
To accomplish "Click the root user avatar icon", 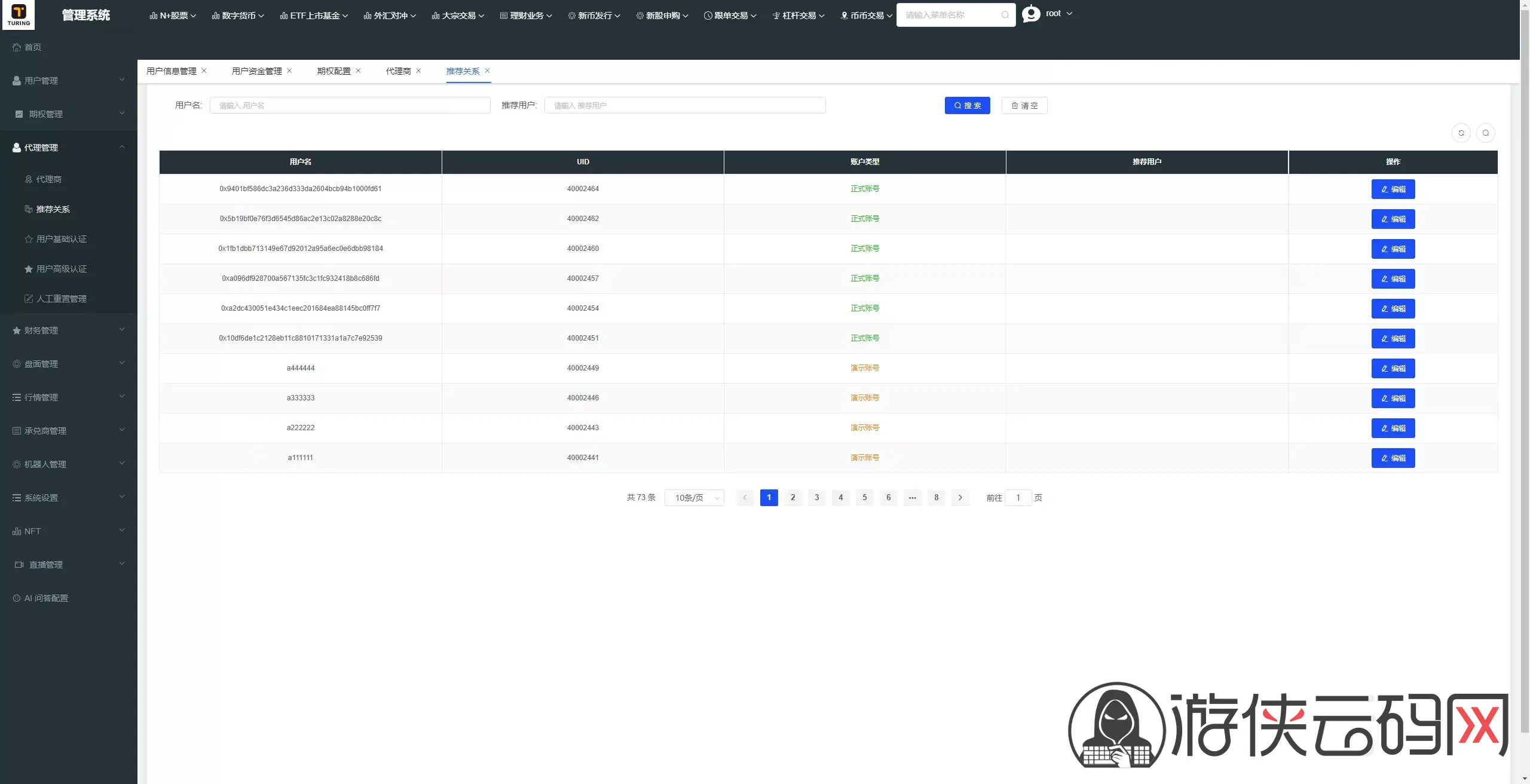I will 1031,14.
